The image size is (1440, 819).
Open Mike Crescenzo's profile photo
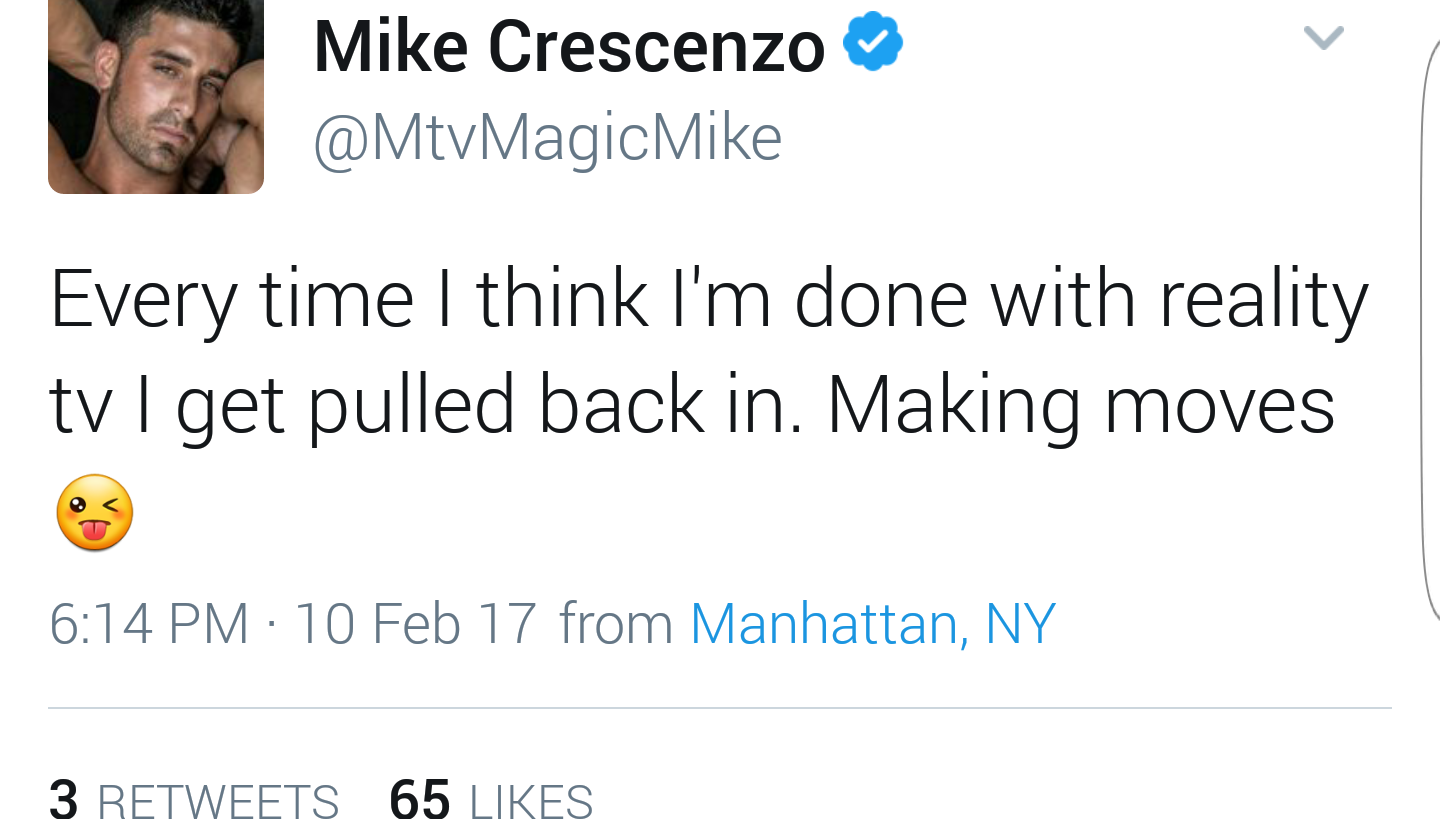(156, 96)
